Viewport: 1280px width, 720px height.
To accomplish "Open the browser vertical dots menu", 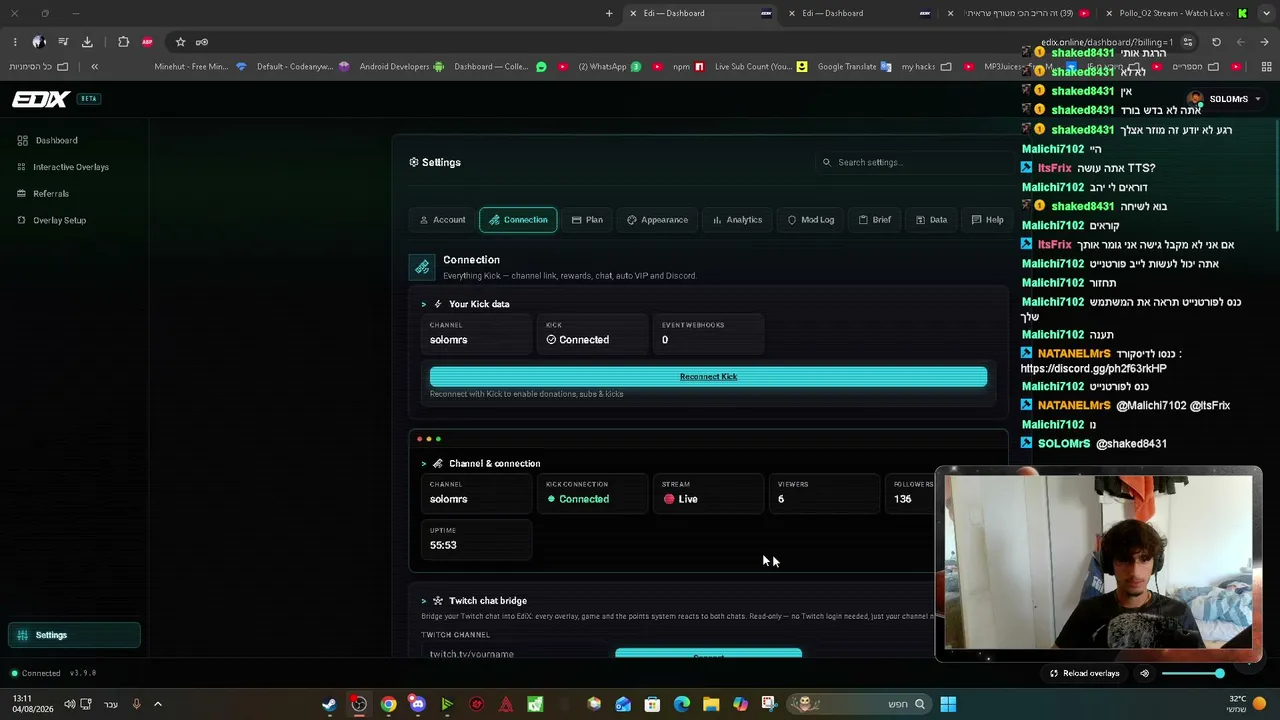I will click(x=15, y=42).
